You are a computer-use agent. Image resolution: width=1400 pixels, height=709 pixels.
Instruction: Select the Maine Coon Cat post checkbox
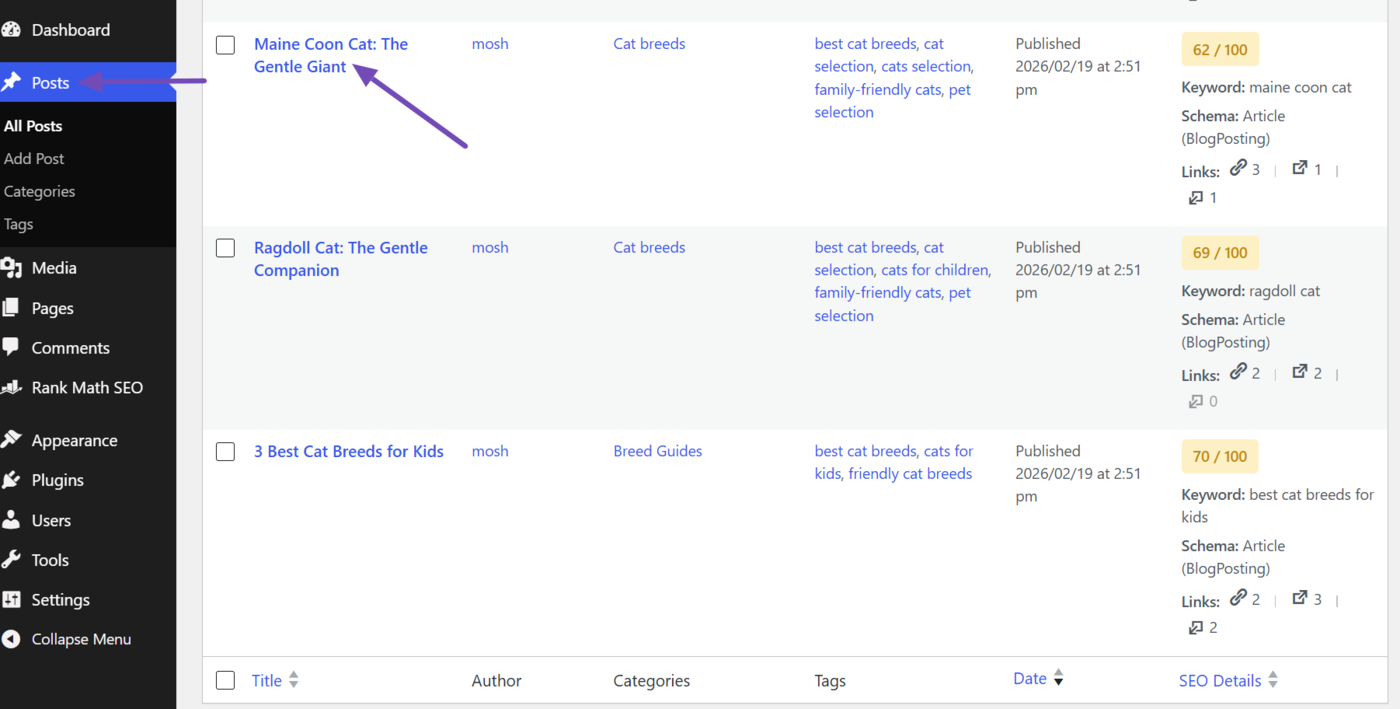point(226,45)
